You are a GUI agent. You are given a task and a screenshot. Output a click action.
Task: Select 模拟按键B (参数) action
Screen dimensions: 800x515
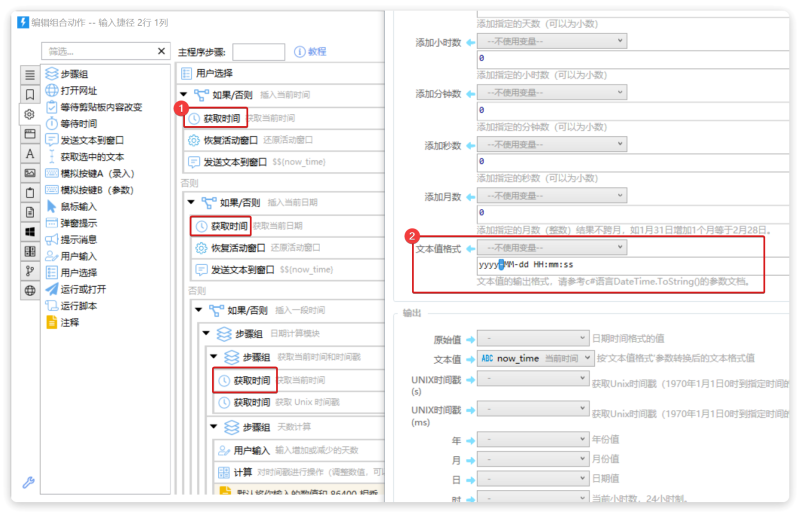pos(90,190)
